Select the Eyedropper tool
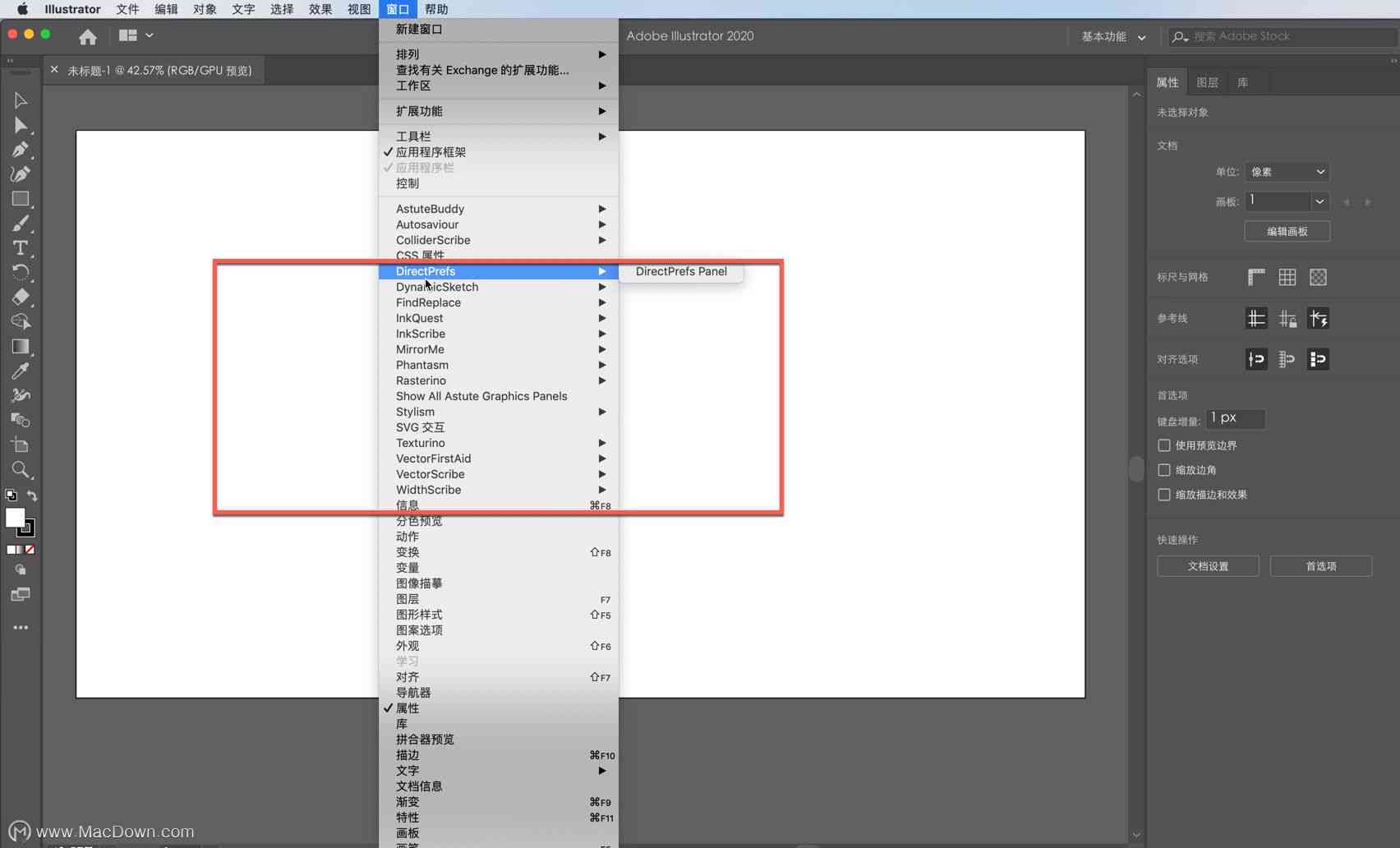The width and height of the screenshot is (1400, 848). coord(21,371)
